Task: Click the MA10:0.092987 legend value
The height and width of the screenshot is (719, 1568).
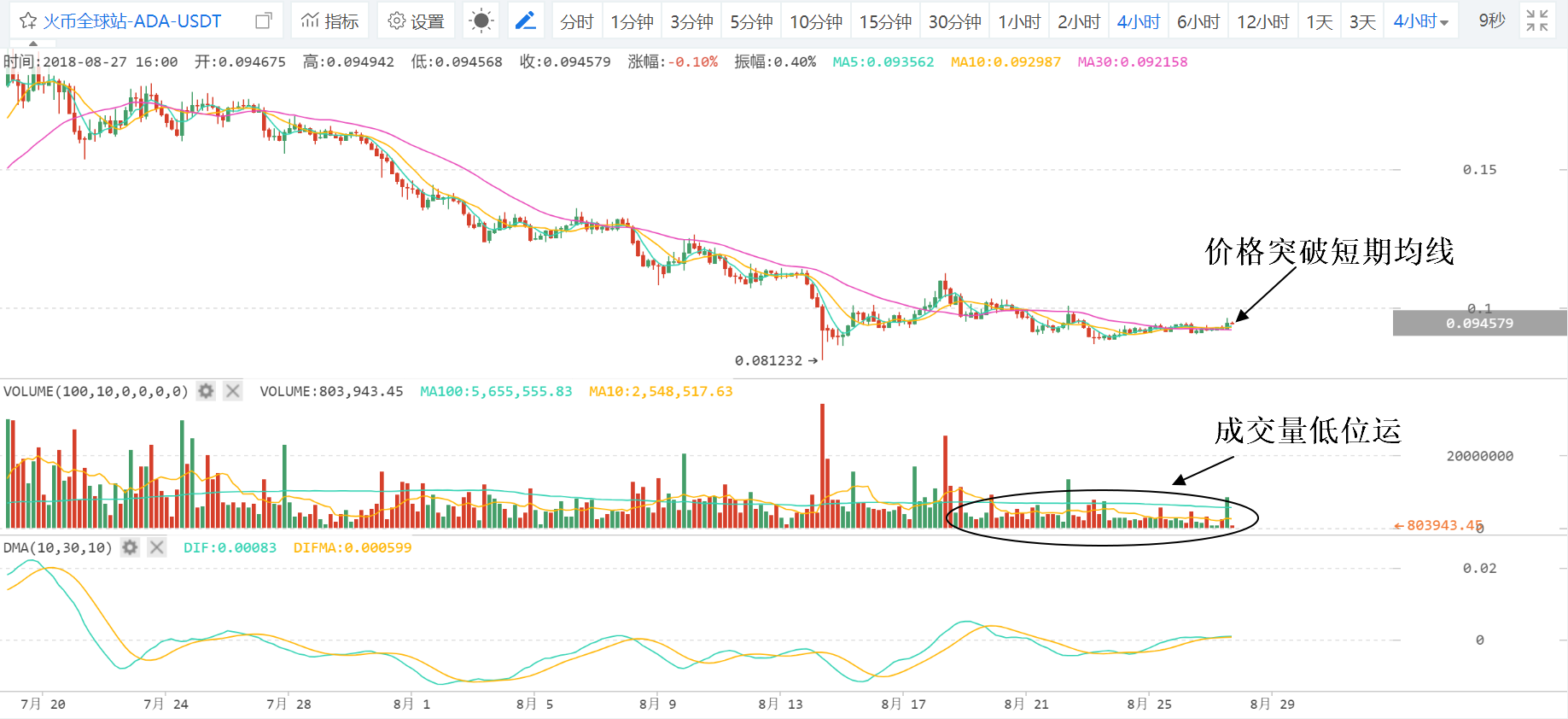Action: (x=1006, y=61)
